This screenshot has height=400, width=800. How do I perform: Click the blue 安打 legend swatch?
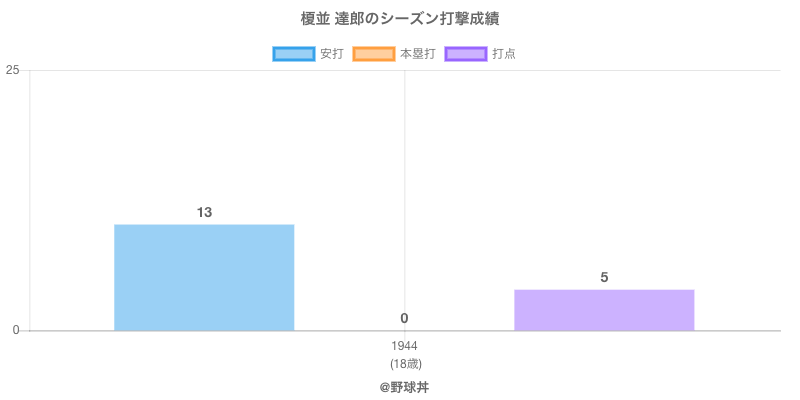[x=293, y=54]
